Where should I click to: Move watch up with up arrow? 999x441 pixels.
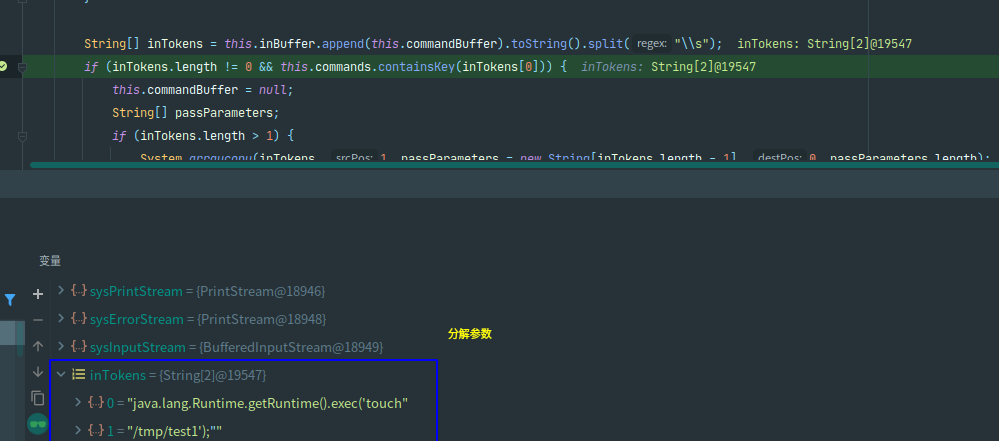[x=38, y=345]
